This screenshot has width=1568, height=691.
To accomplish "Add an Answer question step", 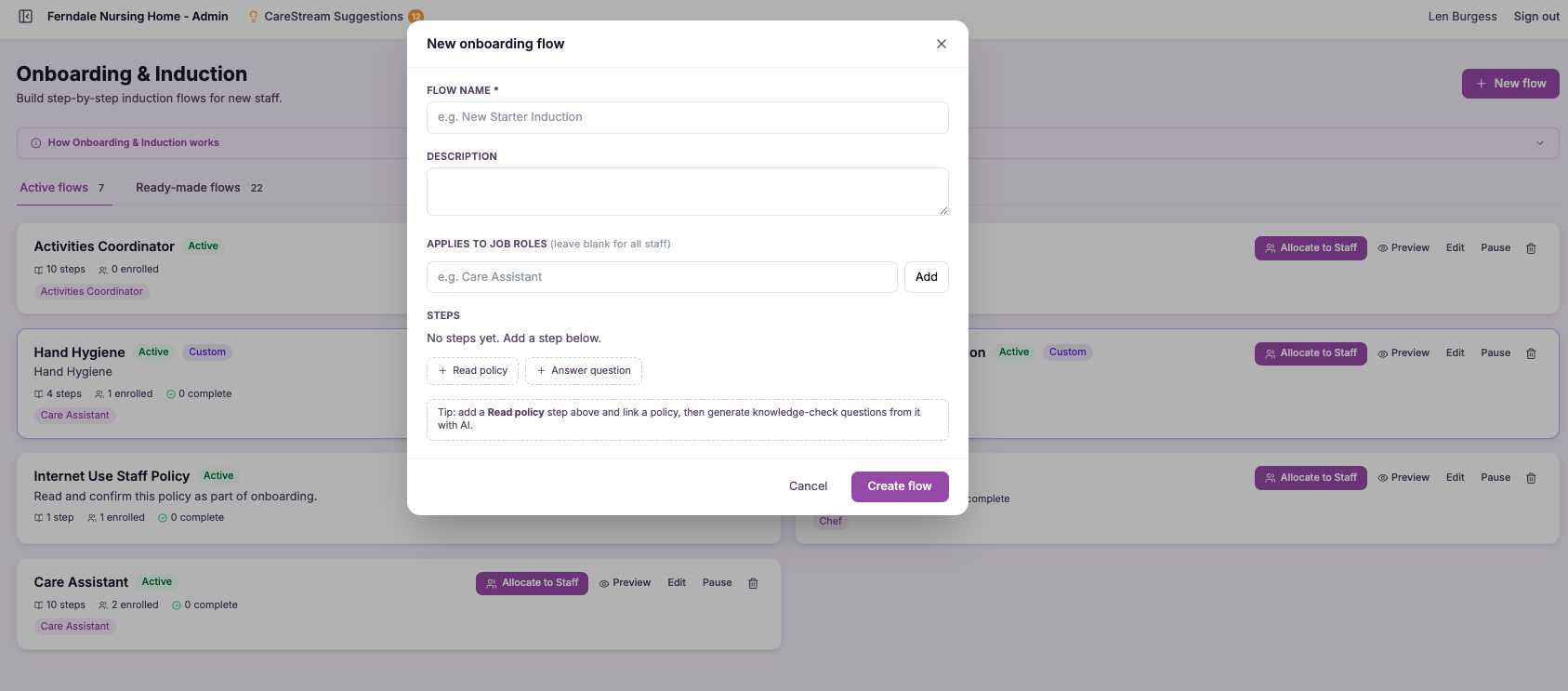I will 584,371.
